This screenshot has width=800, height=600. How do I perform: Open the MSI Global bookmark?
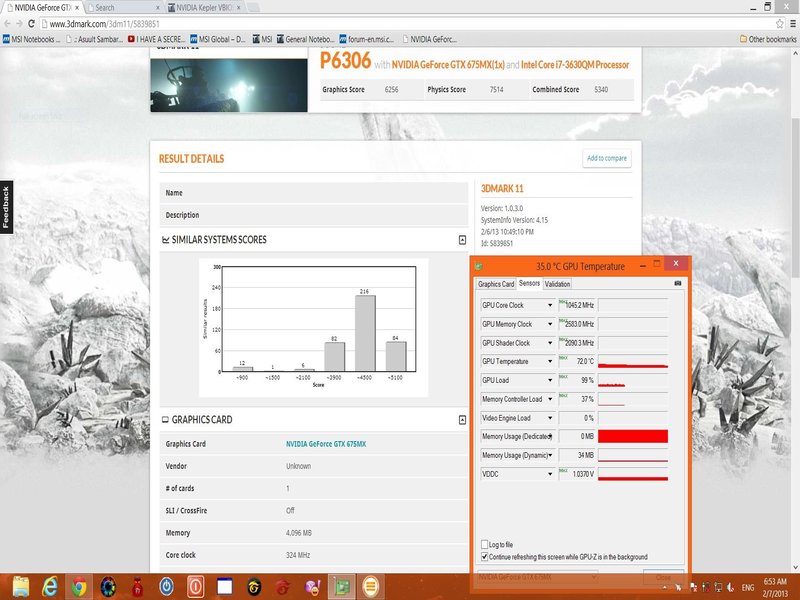coord(218,39)
